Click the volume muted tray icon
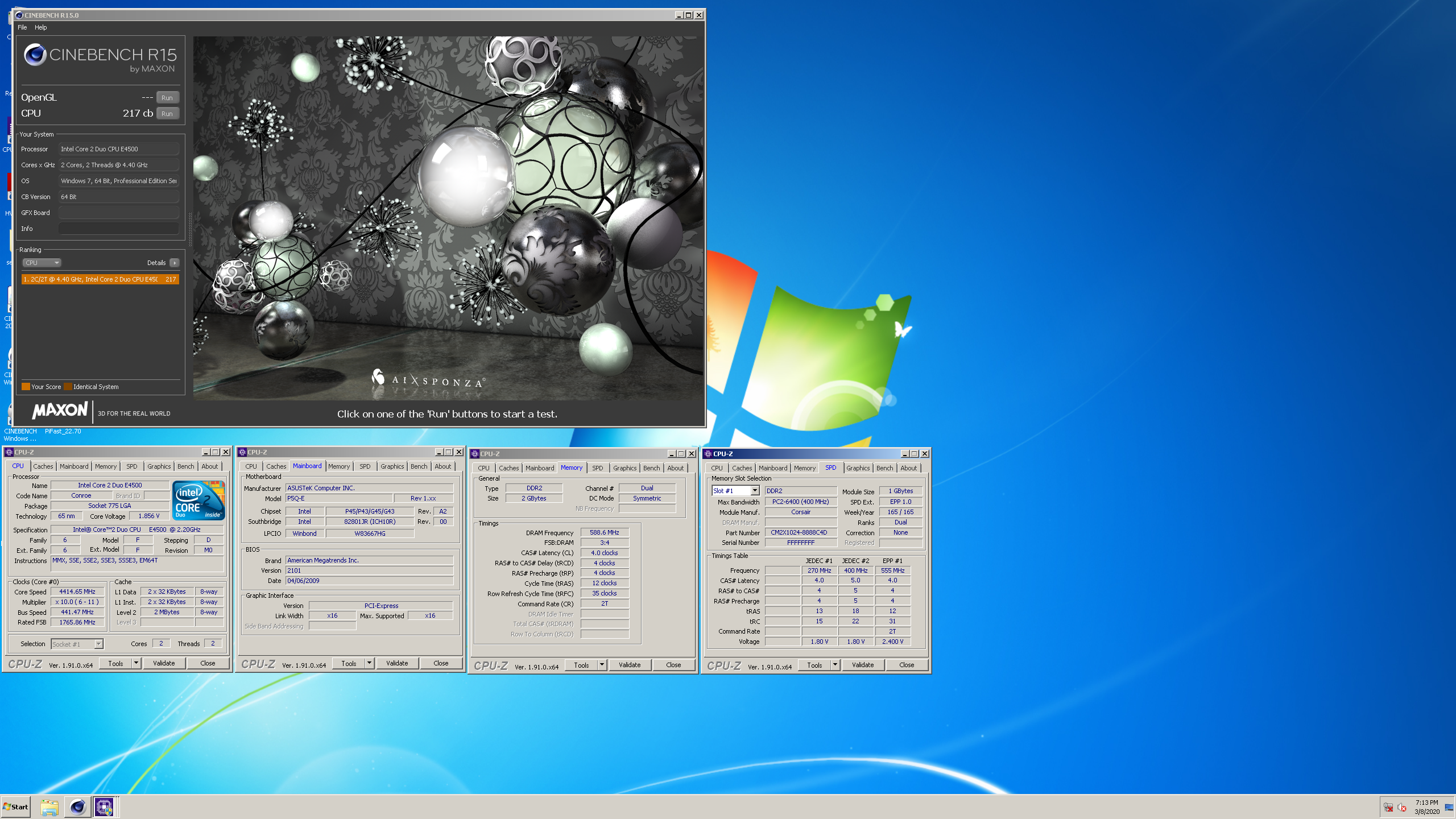This screenshot has height=819, width=1456. pos(1402,808)
